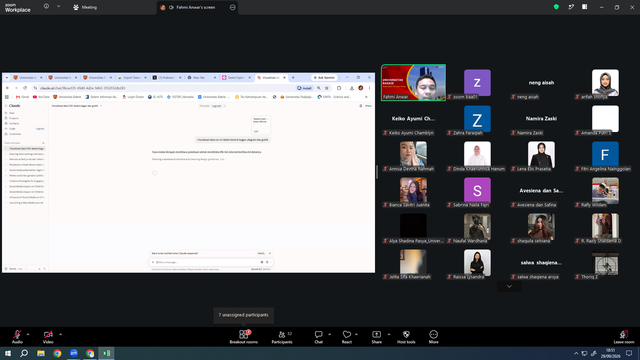Screen dimensions: 640x360
Task: Open the YouTube bookmark
Action: point(41,97)
